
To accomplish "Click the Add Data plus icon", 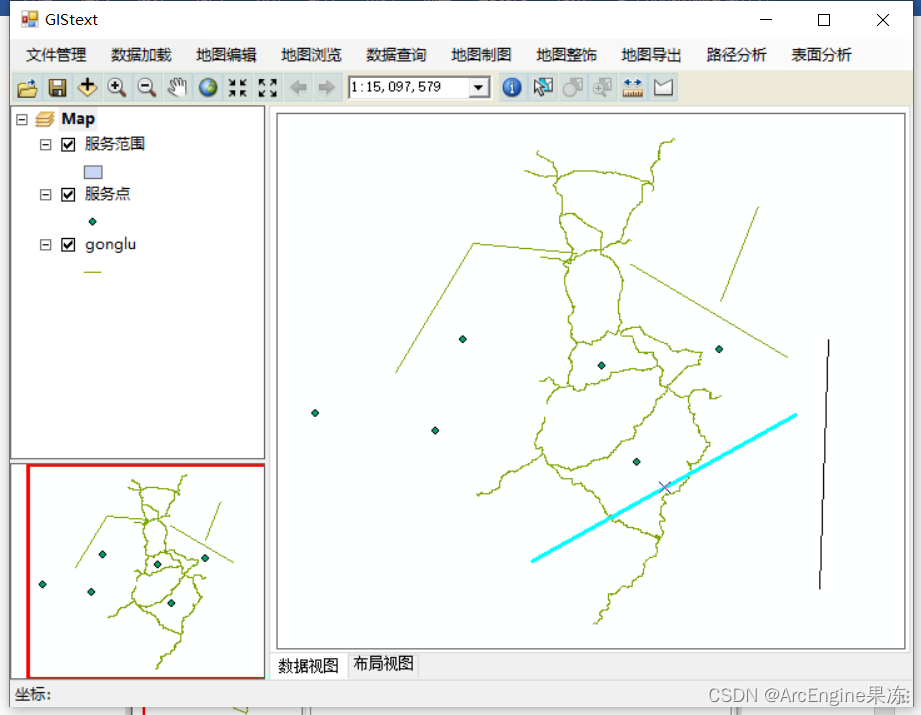I will (x=87, y=88).
